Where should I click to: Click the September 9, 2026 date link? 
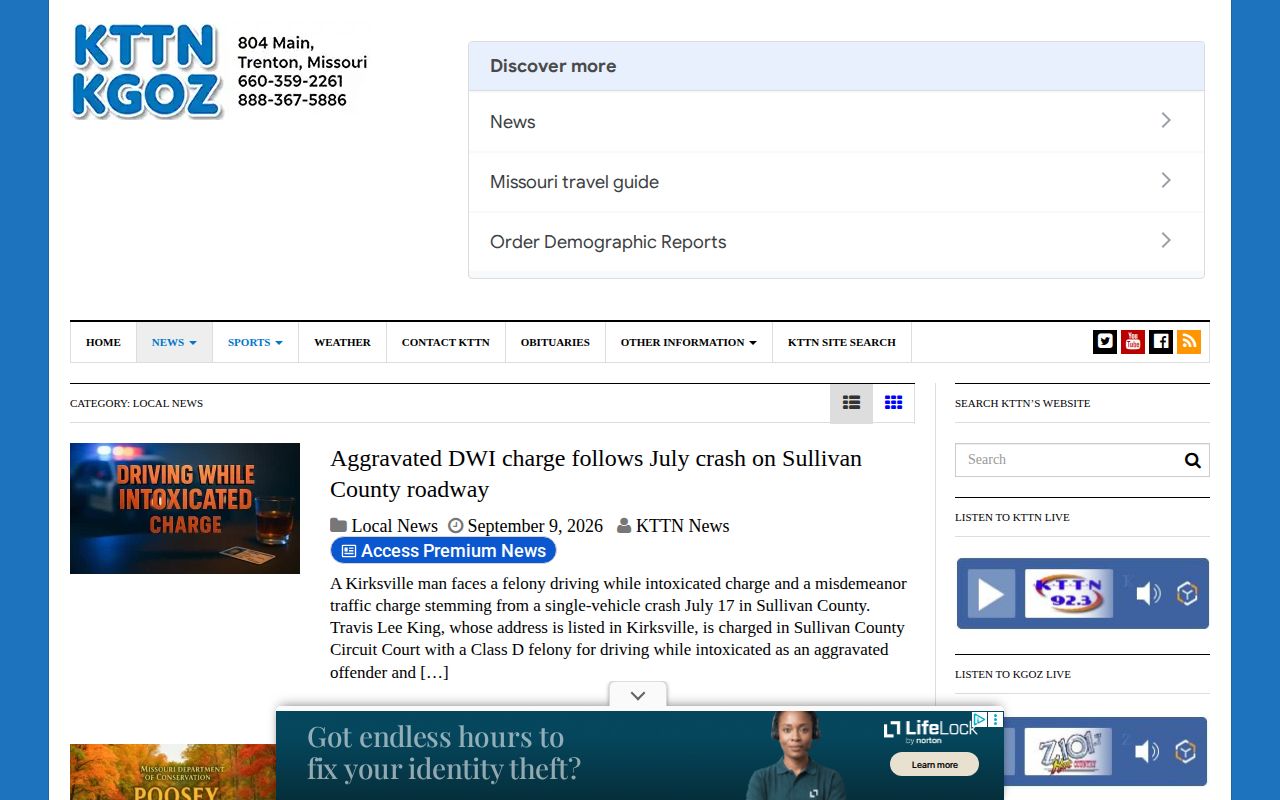535,526
